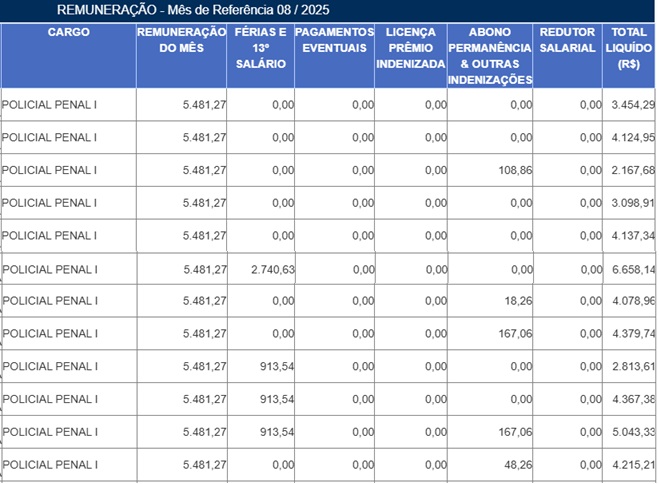The width and height of the screenshot is (659, 484).
Task: Click the LICENÇA PRÊMIO INDENIZADA header
Action: coord(410,48)
